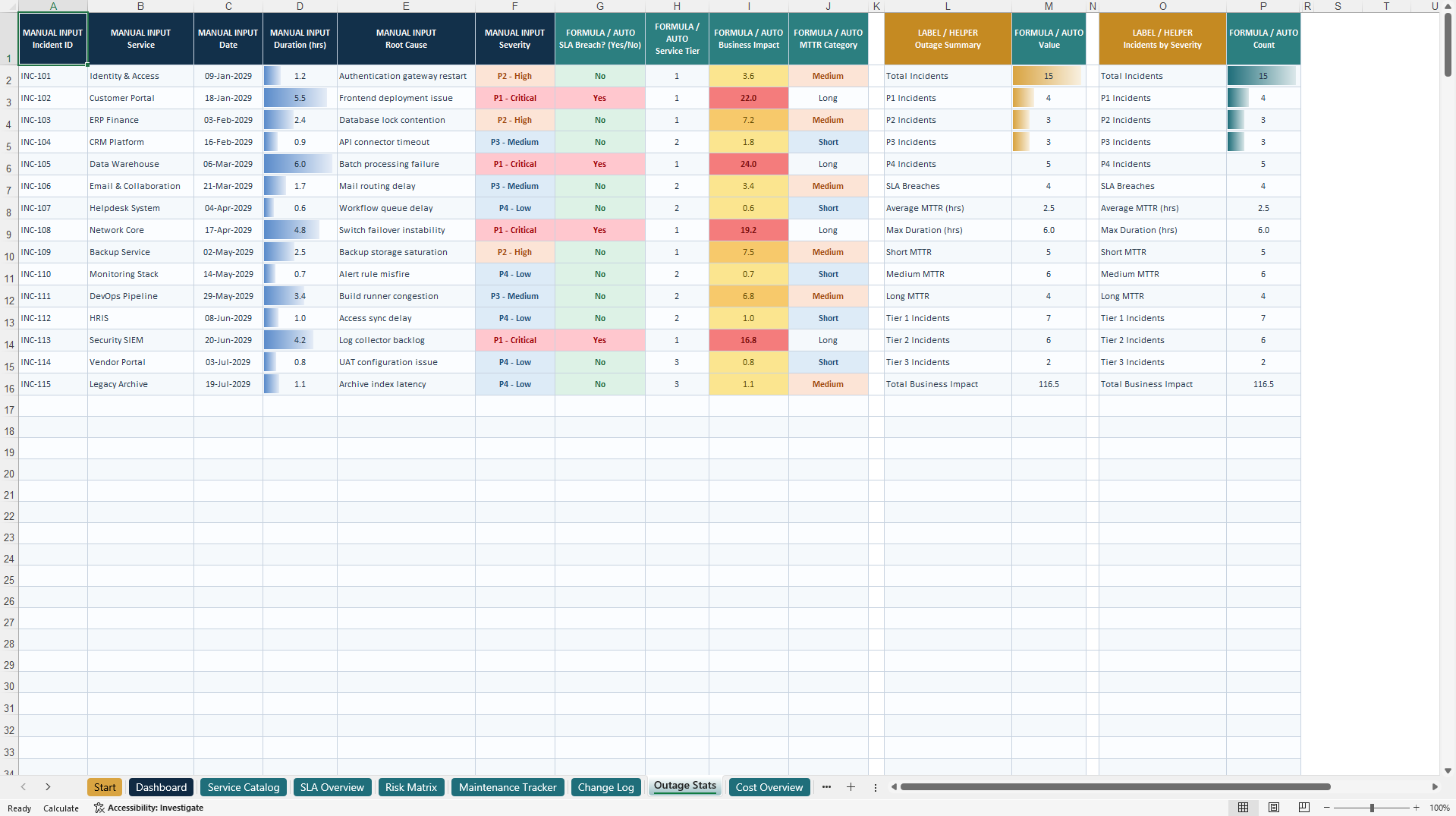The height and width of the screenshot is (816, 1456).
Task: Select the 03-Feb-2029 date cell
Action: pyautogui.click(x=228, y=120)
